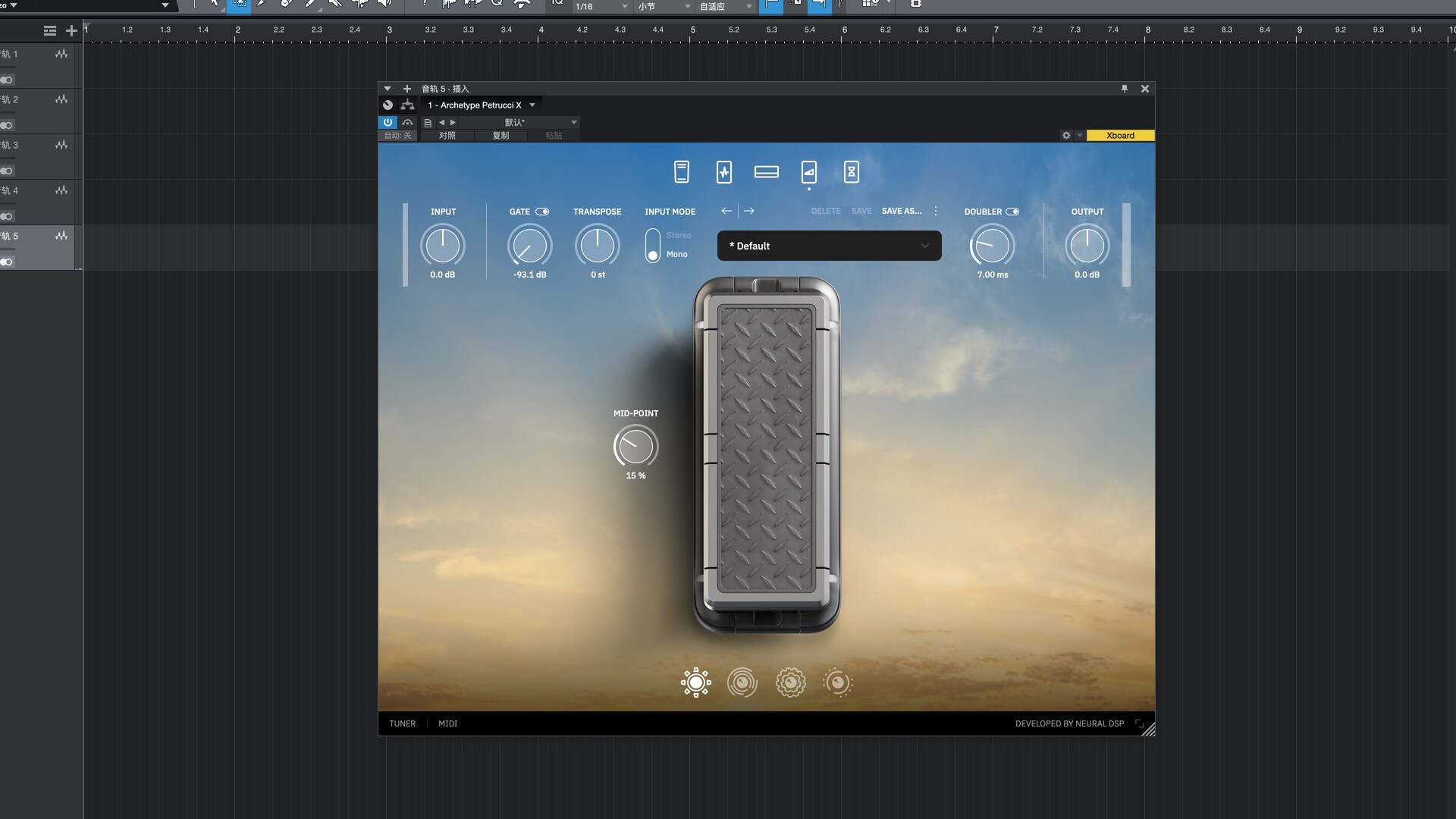The width and height of the screenshot is (1456, 819).
Task: Choose the fourth dotted-ring amp selector icon
Action: coord(837,682)
